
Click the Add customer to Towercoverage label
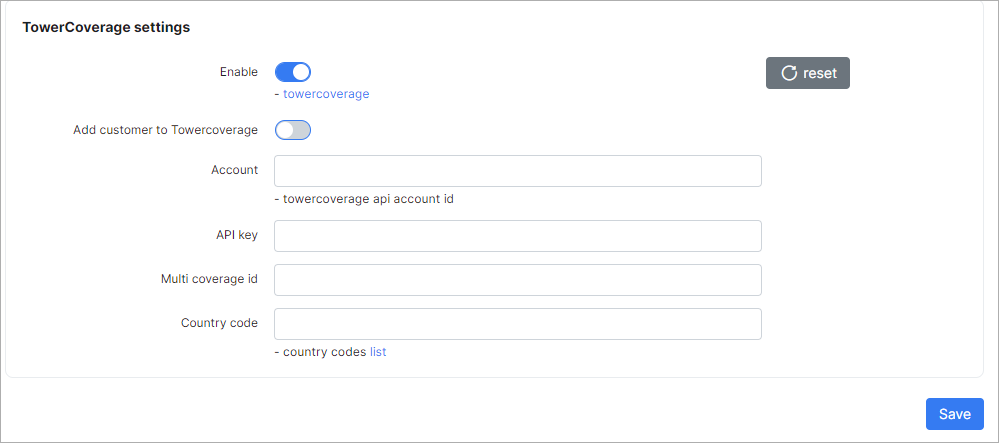click(x=165, y=130)
